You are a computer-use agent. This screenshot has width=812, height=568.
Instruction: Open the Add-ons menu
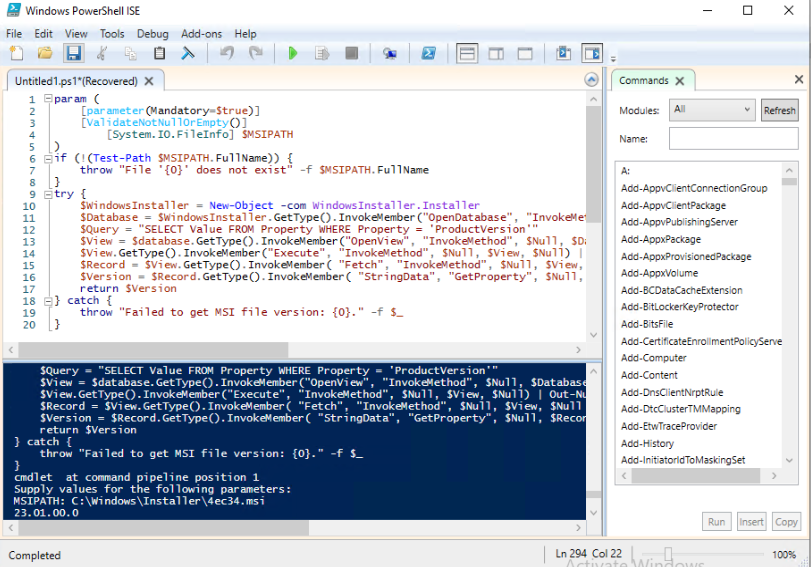click(x=201, y=34)
